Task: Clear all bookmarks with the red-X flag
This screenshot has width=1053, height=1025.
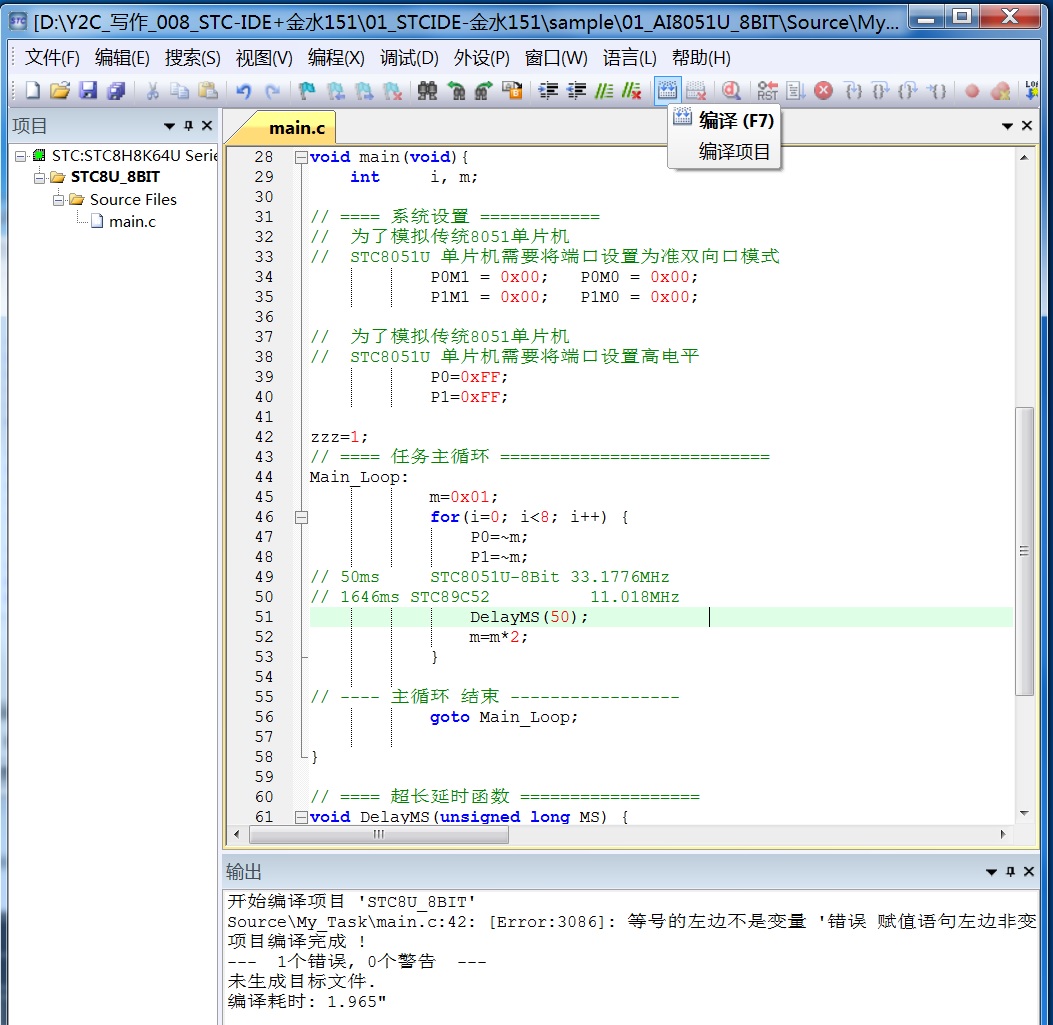Action: pyautogui.click(x=392, y=90)
